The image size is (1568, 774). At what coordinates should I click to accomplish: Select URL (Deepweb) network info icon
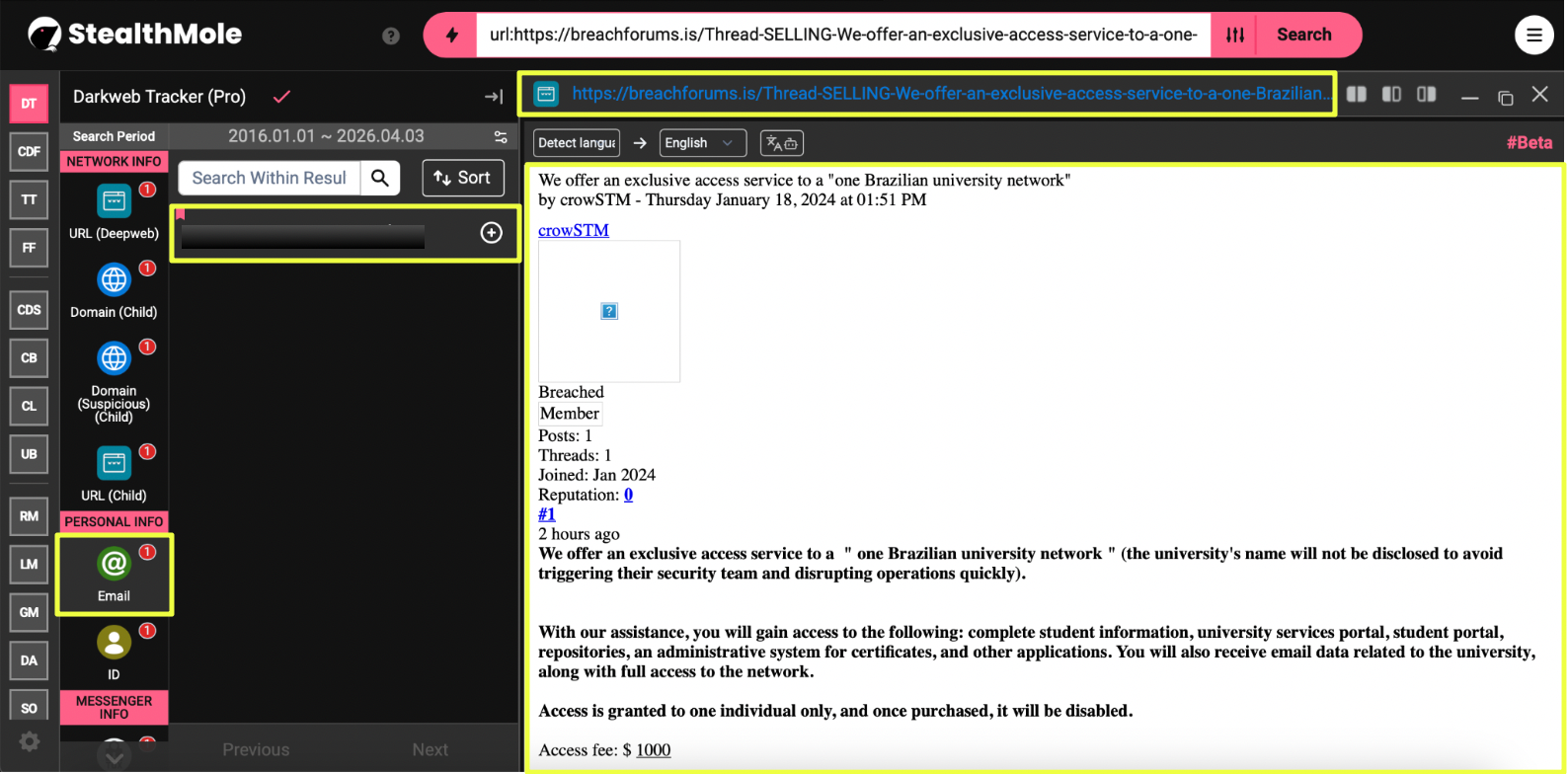tap(115, 201)
